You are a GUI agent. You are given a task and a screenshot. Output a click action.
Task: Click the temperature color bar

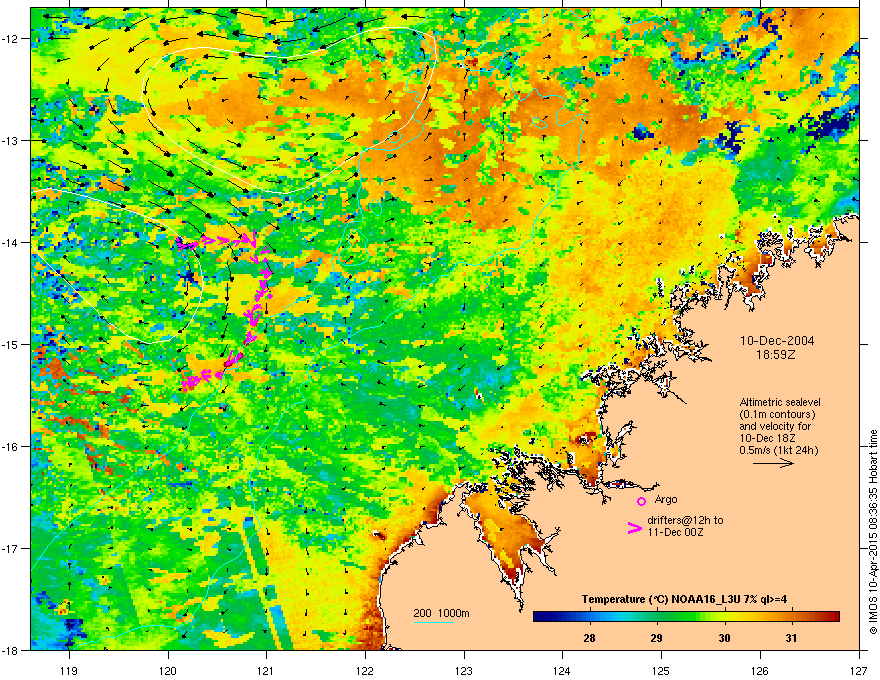point(686,617)
